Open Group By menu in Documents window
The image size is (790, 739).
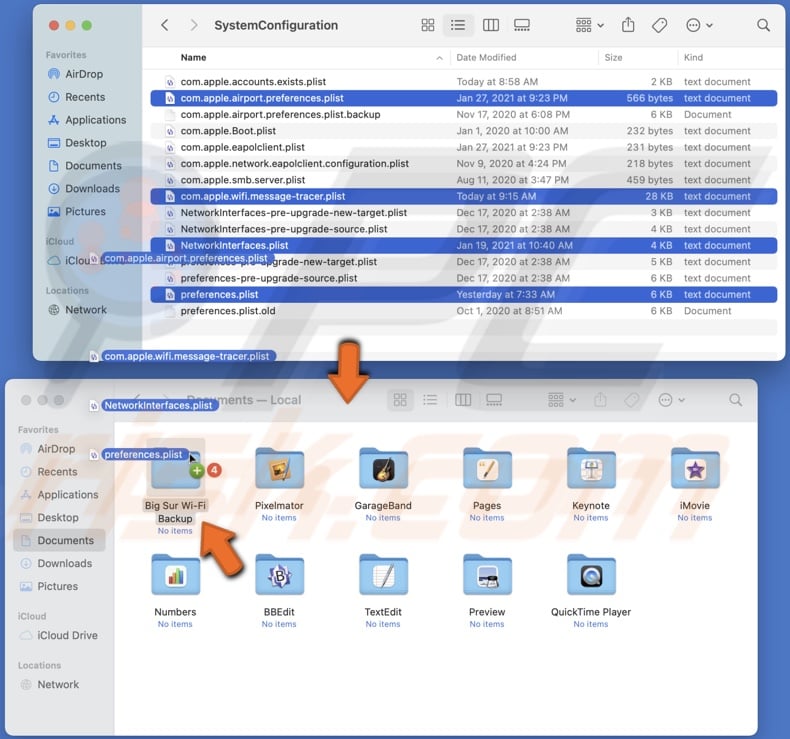click(561, 400)
